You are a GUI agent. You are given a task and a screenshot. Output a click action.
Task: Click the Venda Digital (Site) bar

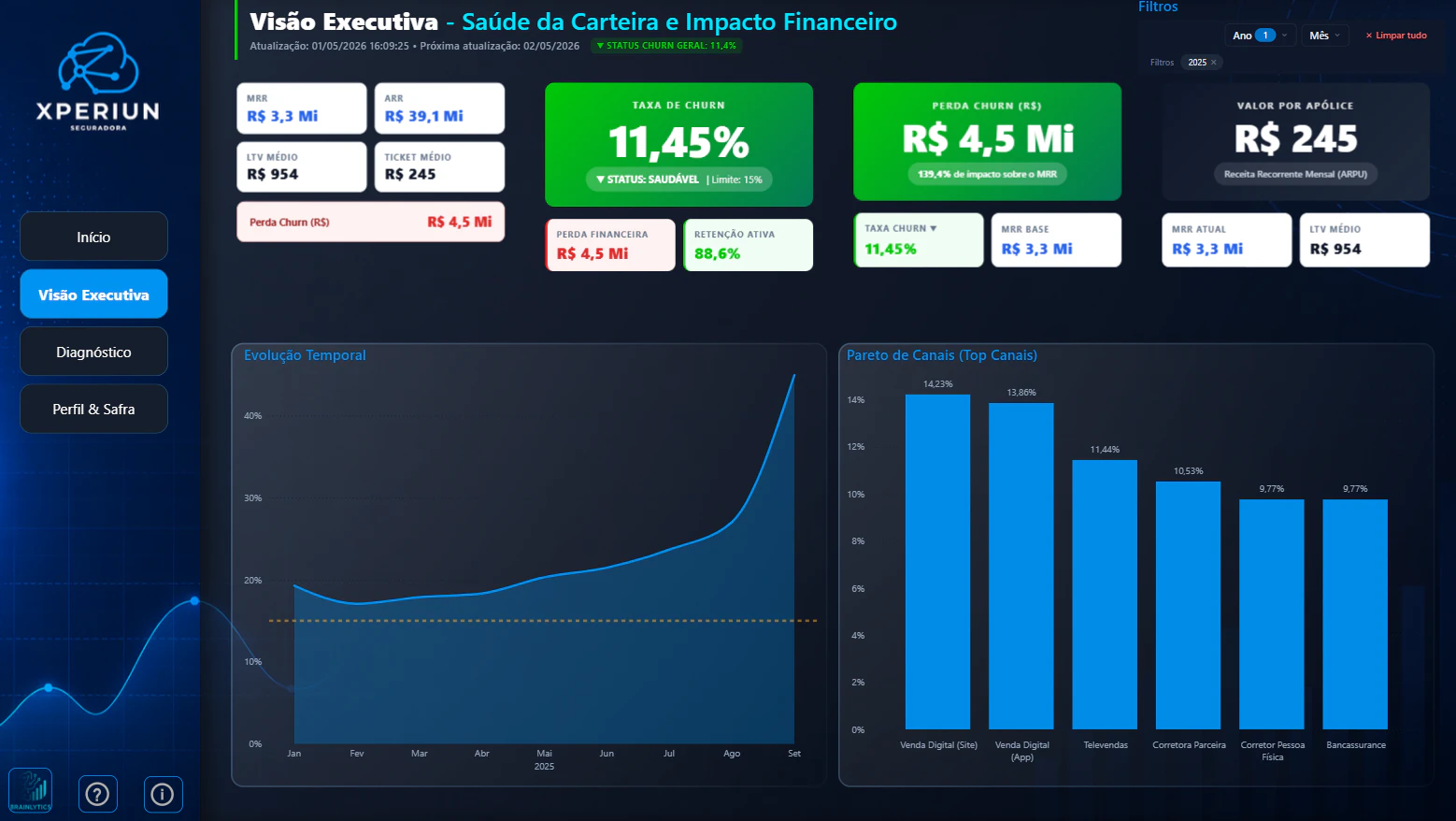click(x=937, y=561)
